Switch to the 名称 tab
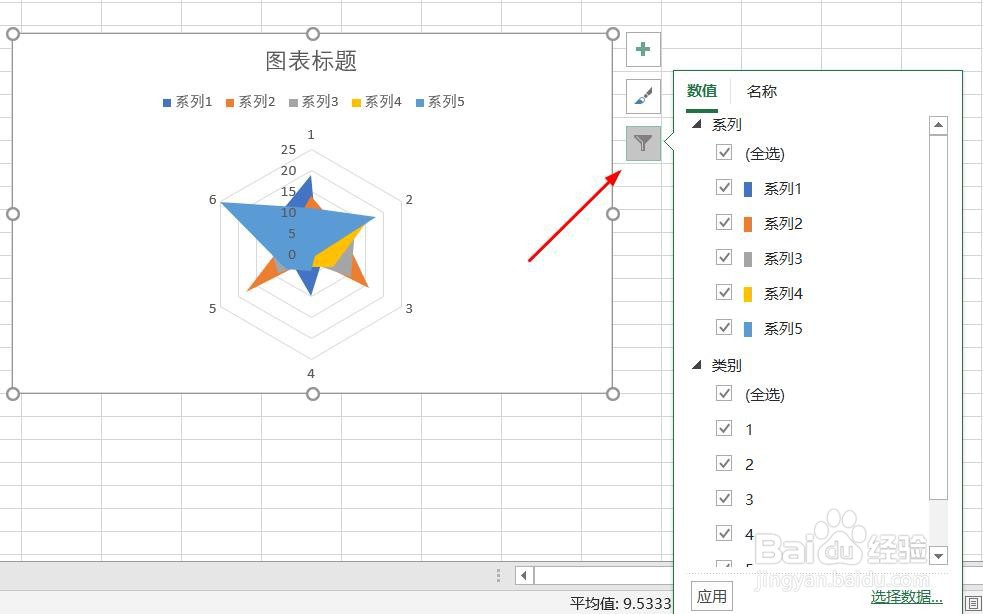The height and width of the screenshot is (614, 983). (x=762, y=92)
